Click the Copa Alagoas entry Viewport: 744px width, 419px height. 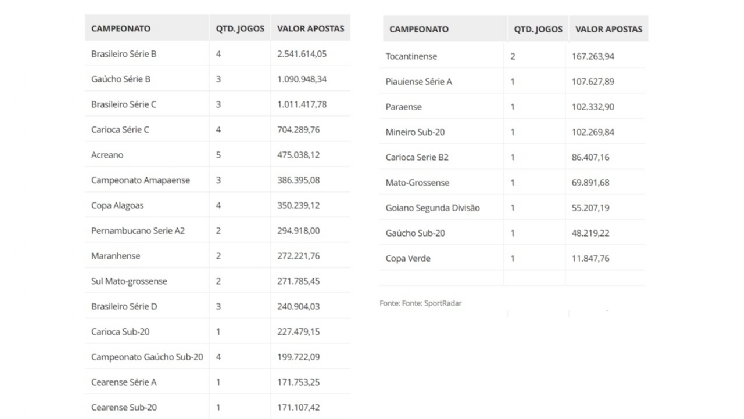click(116, 205)
